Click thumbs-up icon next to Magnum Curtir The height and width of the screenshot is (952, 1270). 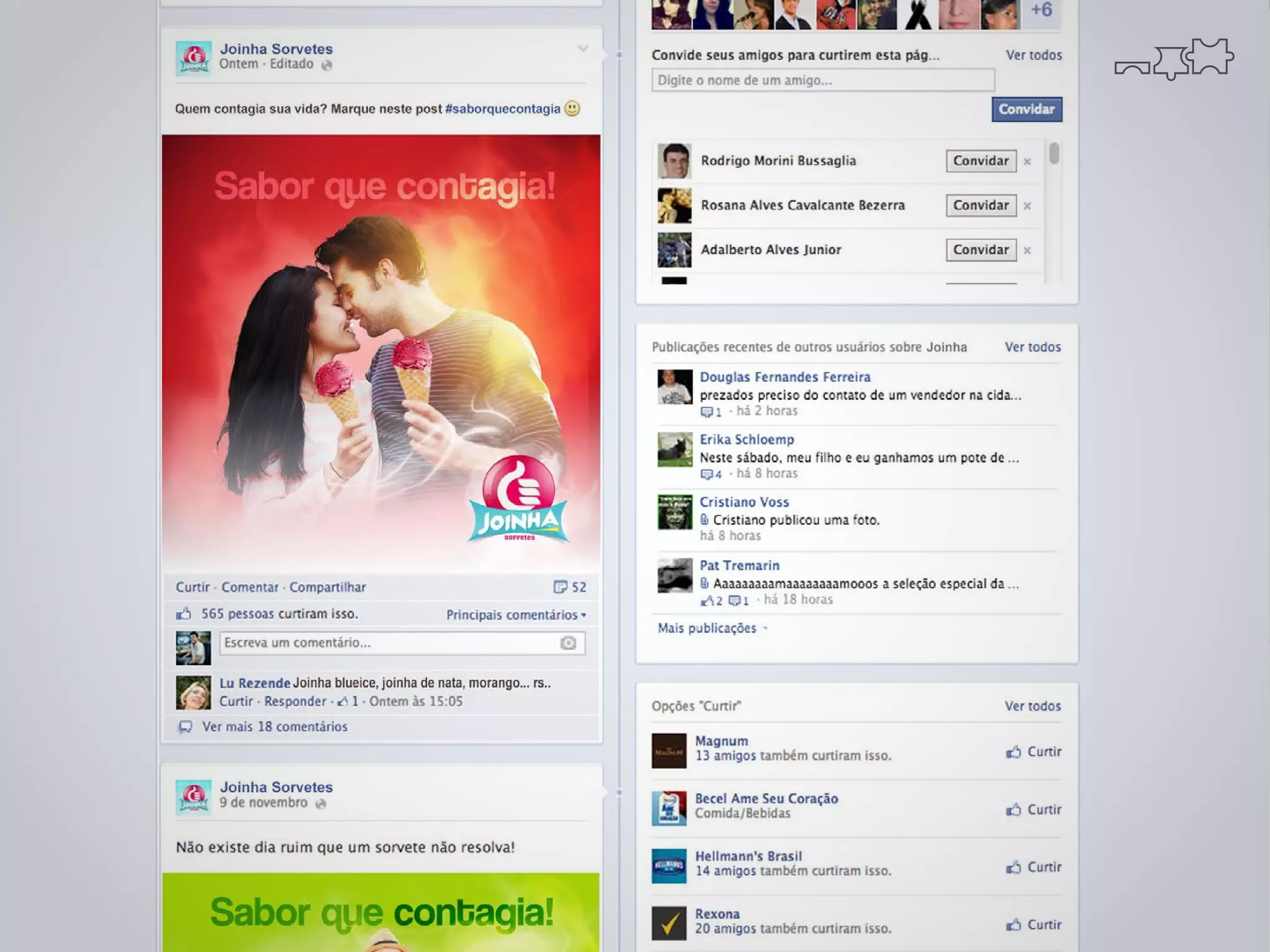point(1013,752)
